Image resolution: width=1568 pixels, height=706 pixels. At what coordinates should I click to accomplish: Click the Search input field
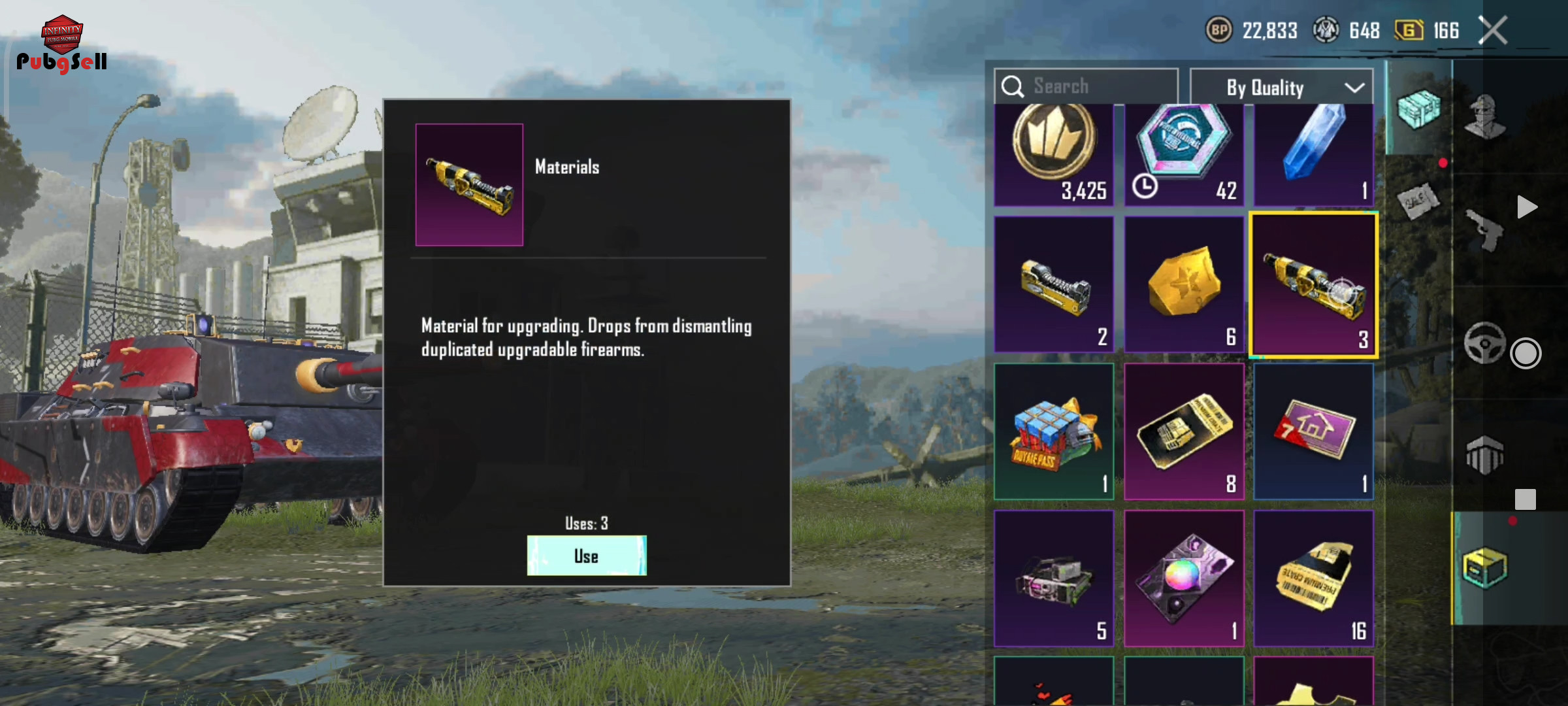(1086, 86)
